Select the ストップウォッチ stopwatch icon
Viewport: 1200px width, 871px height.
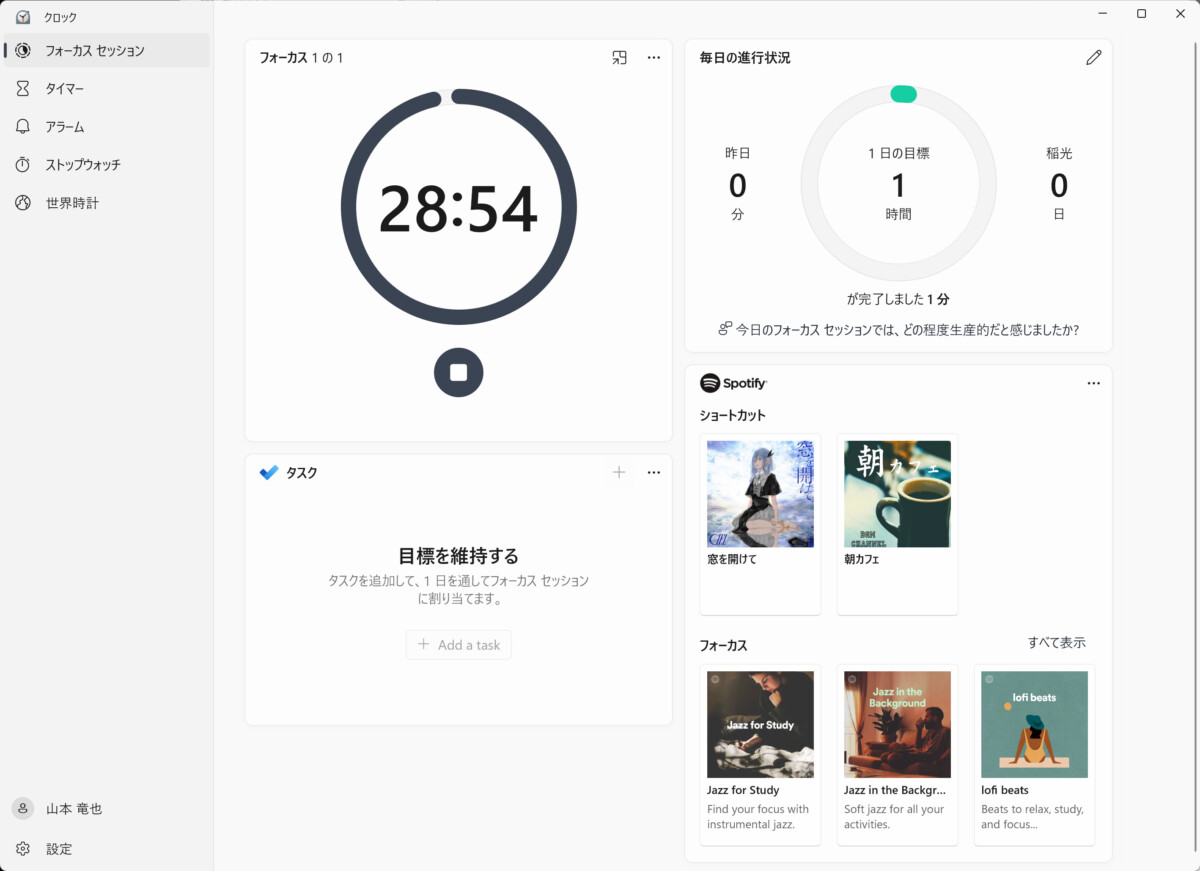point(23,165)
